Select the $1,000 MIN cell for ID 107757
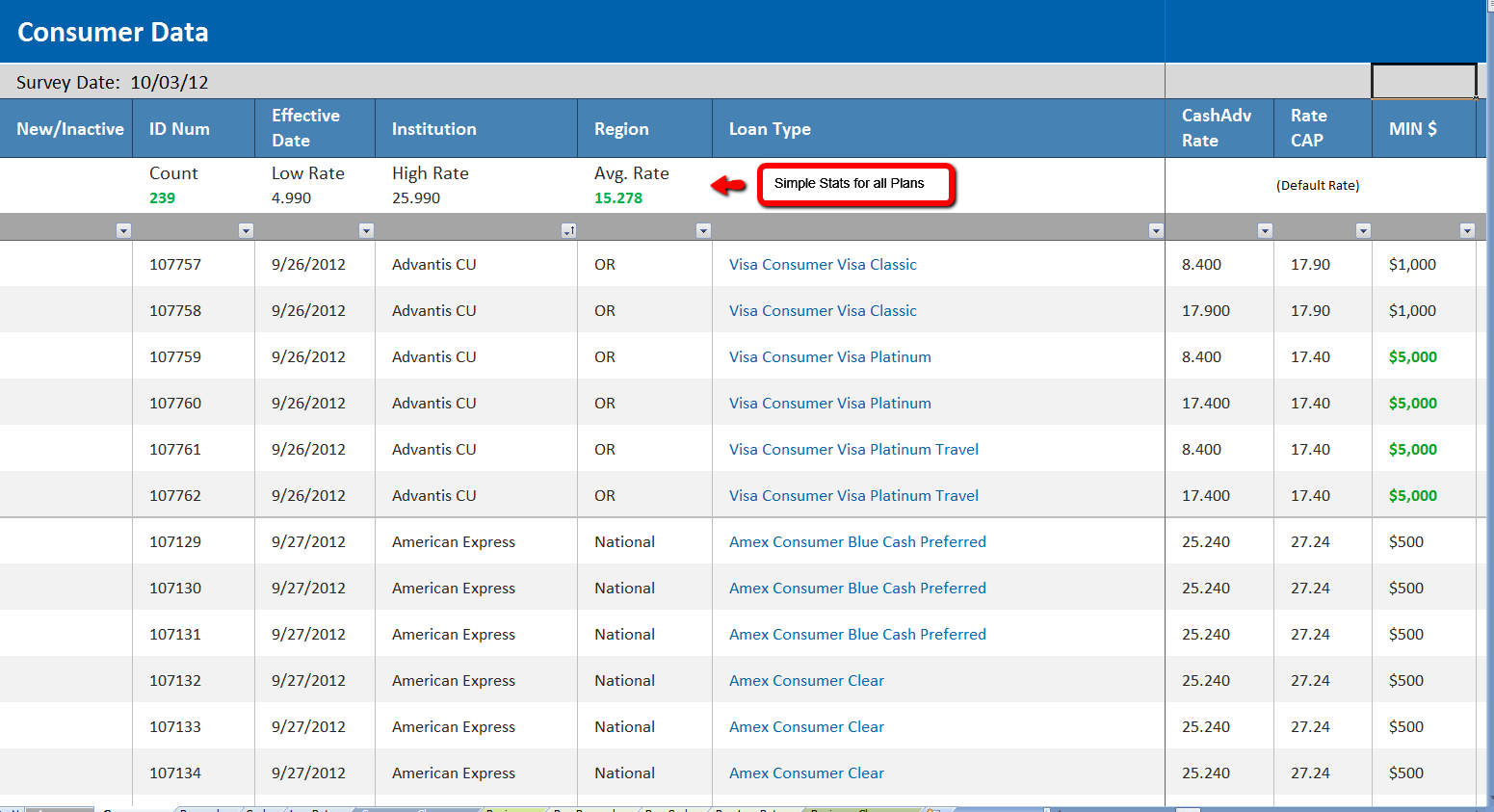This screenshot has height=812, width=1494. coord(1424,264)
